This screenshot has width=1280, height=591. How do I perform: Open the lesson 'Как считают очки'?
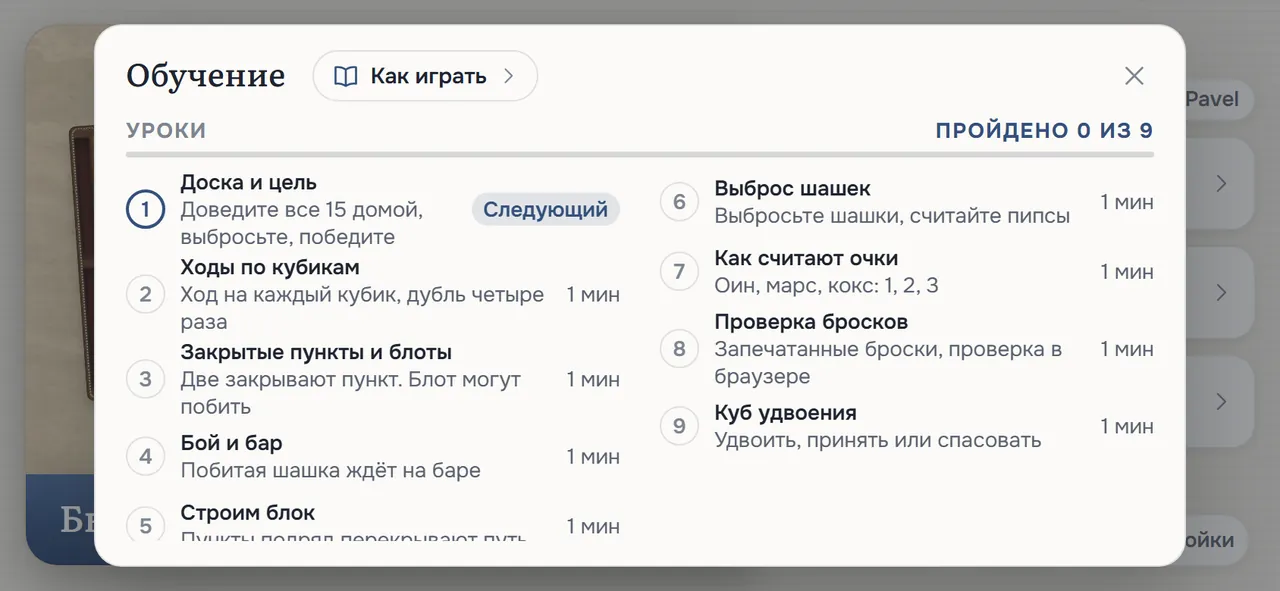pos(907,271)
